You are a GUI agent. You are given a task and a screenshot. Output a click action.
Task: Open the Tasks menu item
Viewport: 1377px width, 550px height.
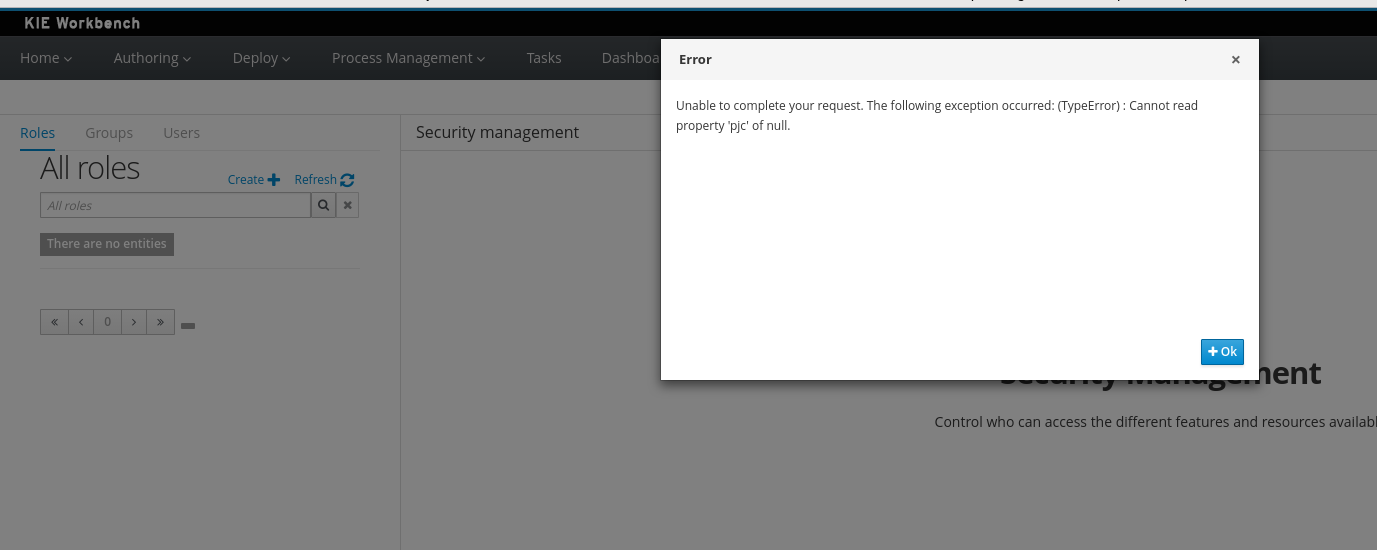pyautogui.click(x=544, y=58)
